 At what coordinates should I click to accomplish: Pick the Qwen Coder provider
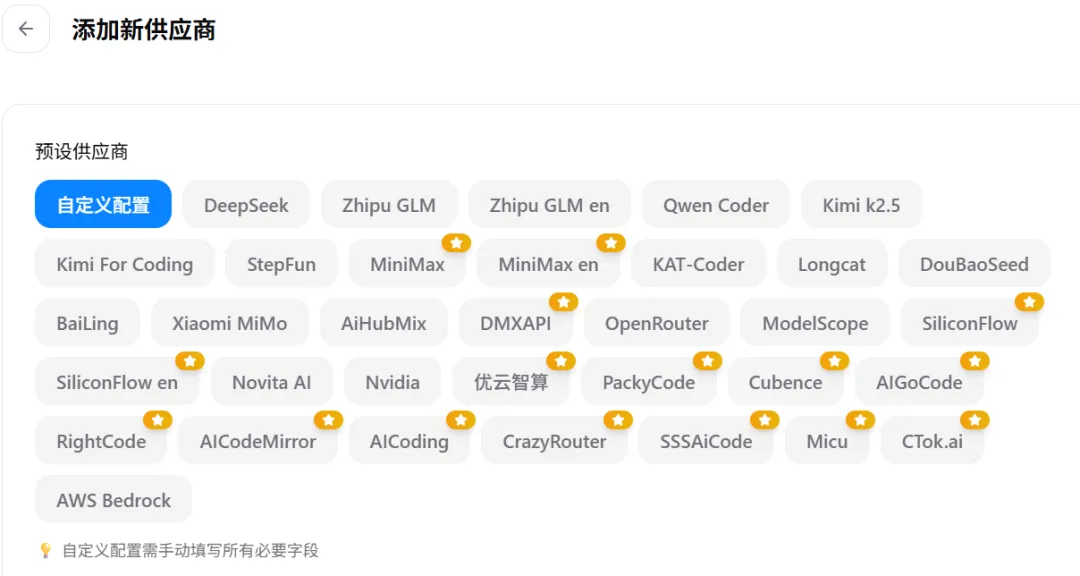pyautogui.click(x=716, y=205)
